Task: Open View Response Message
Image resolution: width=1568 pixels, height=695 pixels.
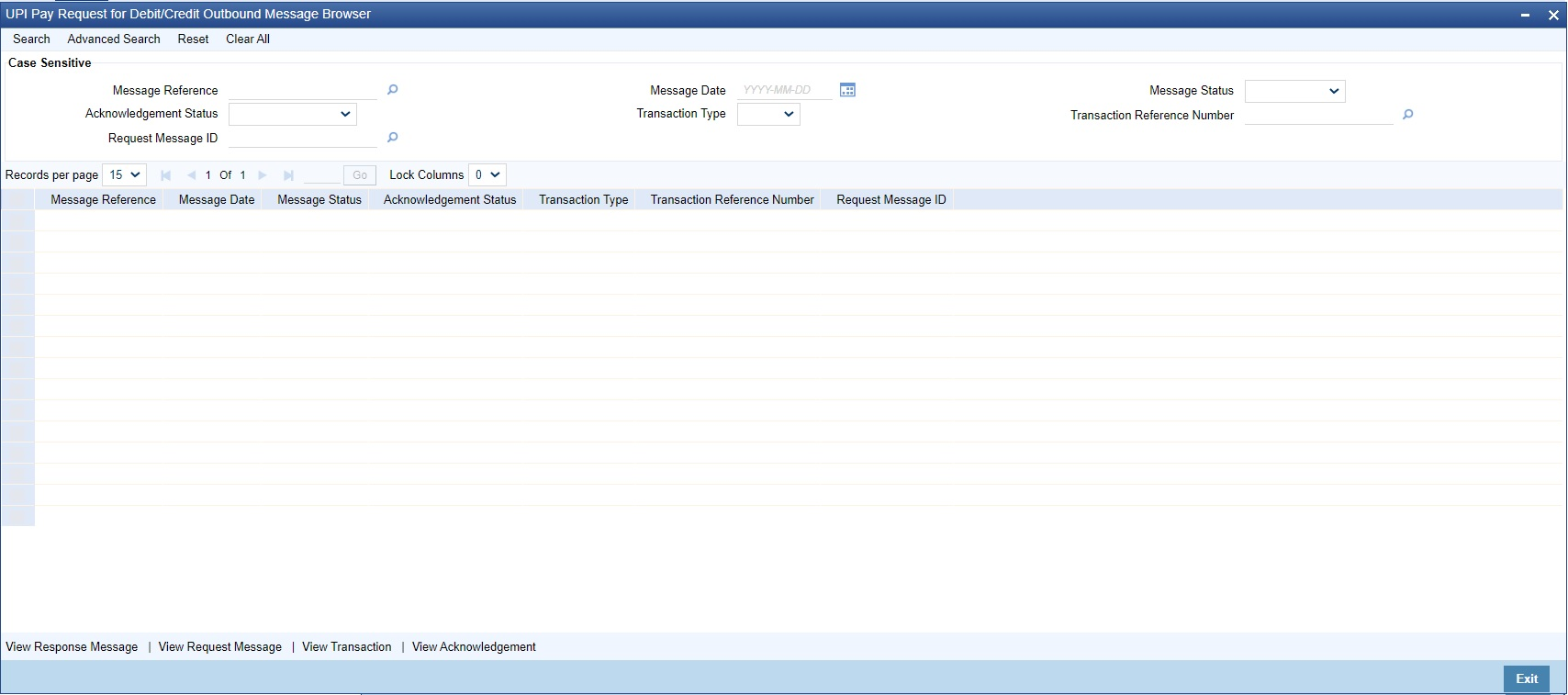Action: click(x=72, y=646)
